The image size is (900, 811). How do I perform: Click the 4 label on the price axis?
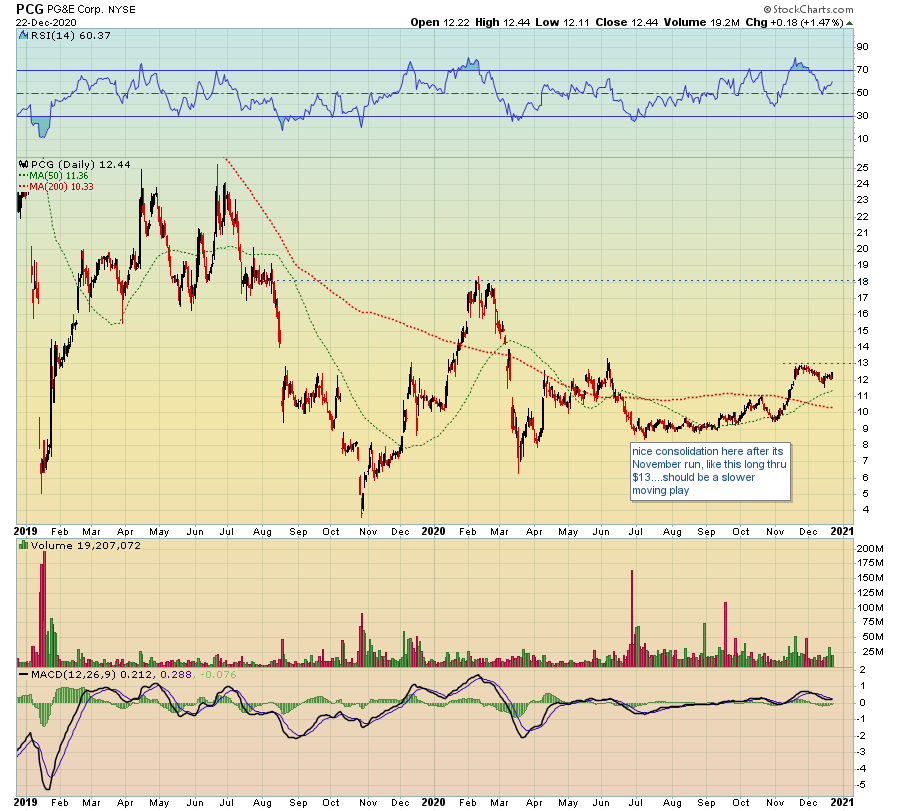865,510
